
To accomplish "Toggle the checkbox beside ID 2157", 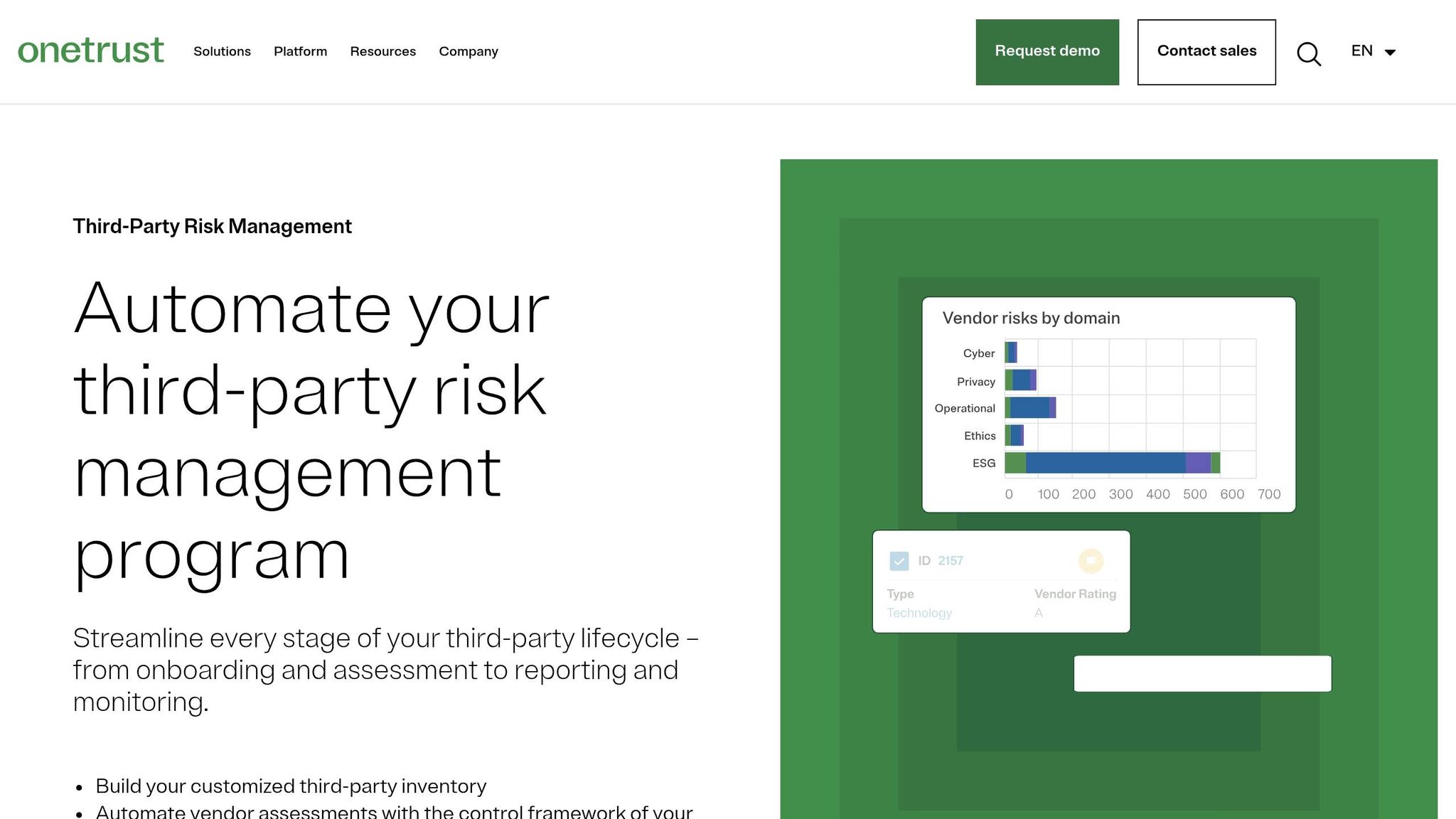I will [x=899, y=561].
